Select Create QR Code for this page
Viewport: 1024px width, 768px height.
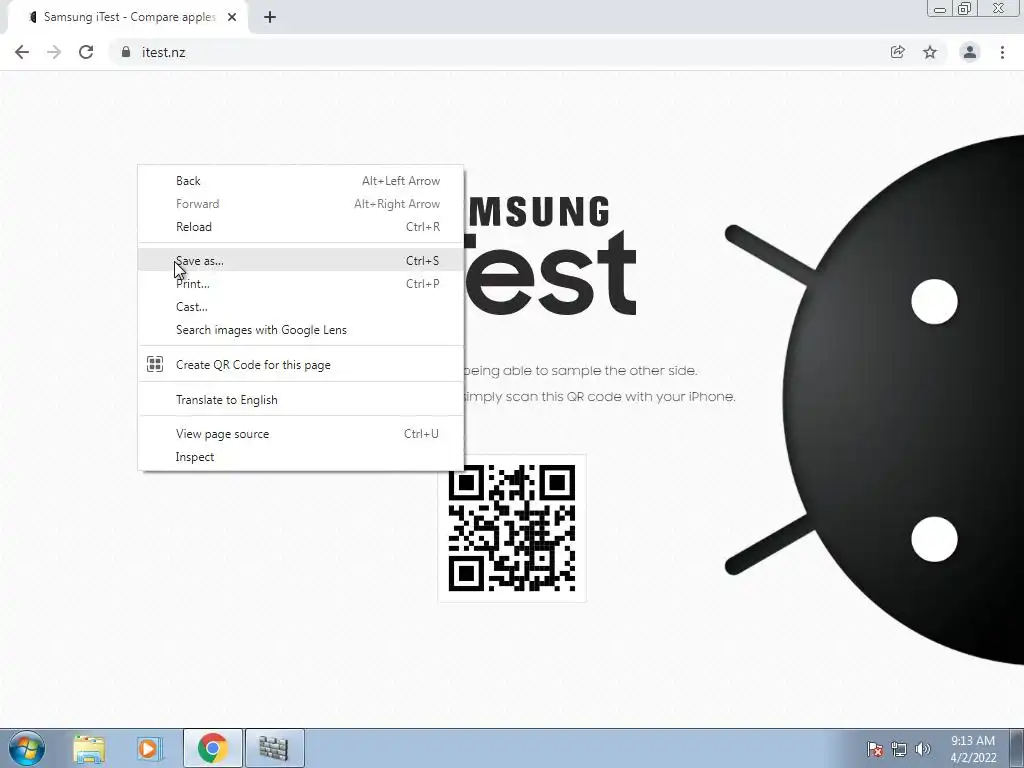301,364
